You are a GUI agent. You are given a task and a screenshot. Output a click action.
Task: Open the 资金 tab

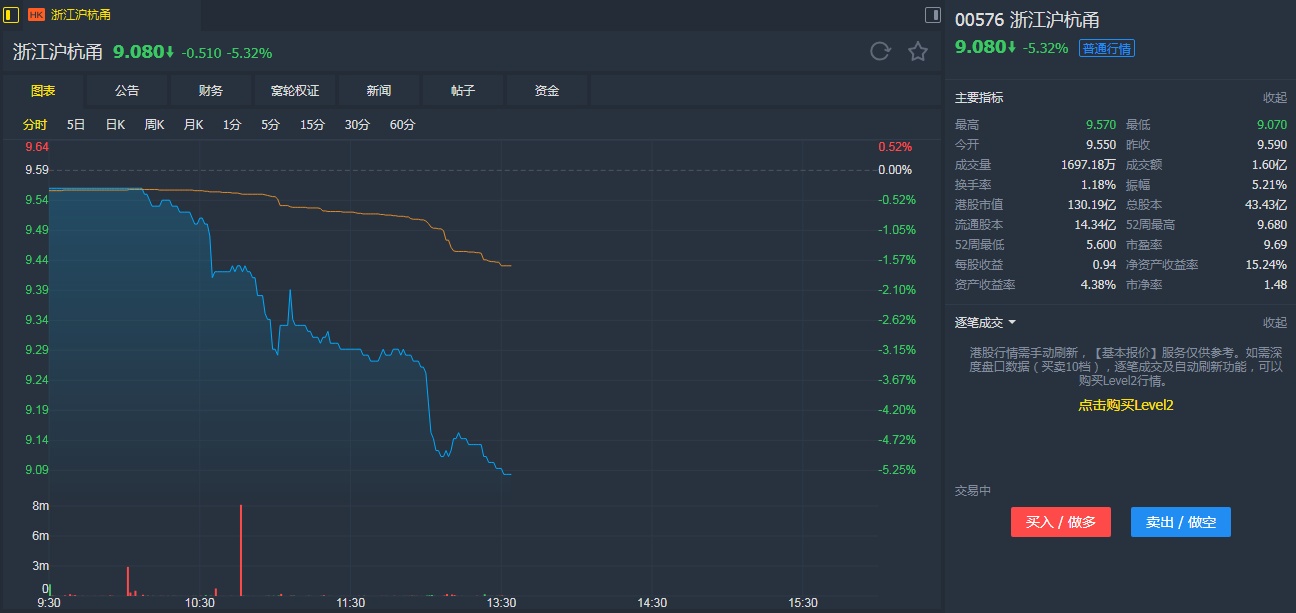tap(547, 91)
